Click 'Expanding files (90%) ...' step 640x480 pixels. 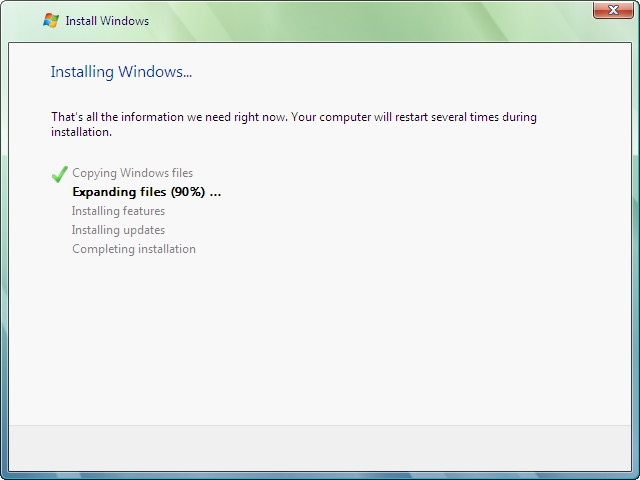point(147,192)
